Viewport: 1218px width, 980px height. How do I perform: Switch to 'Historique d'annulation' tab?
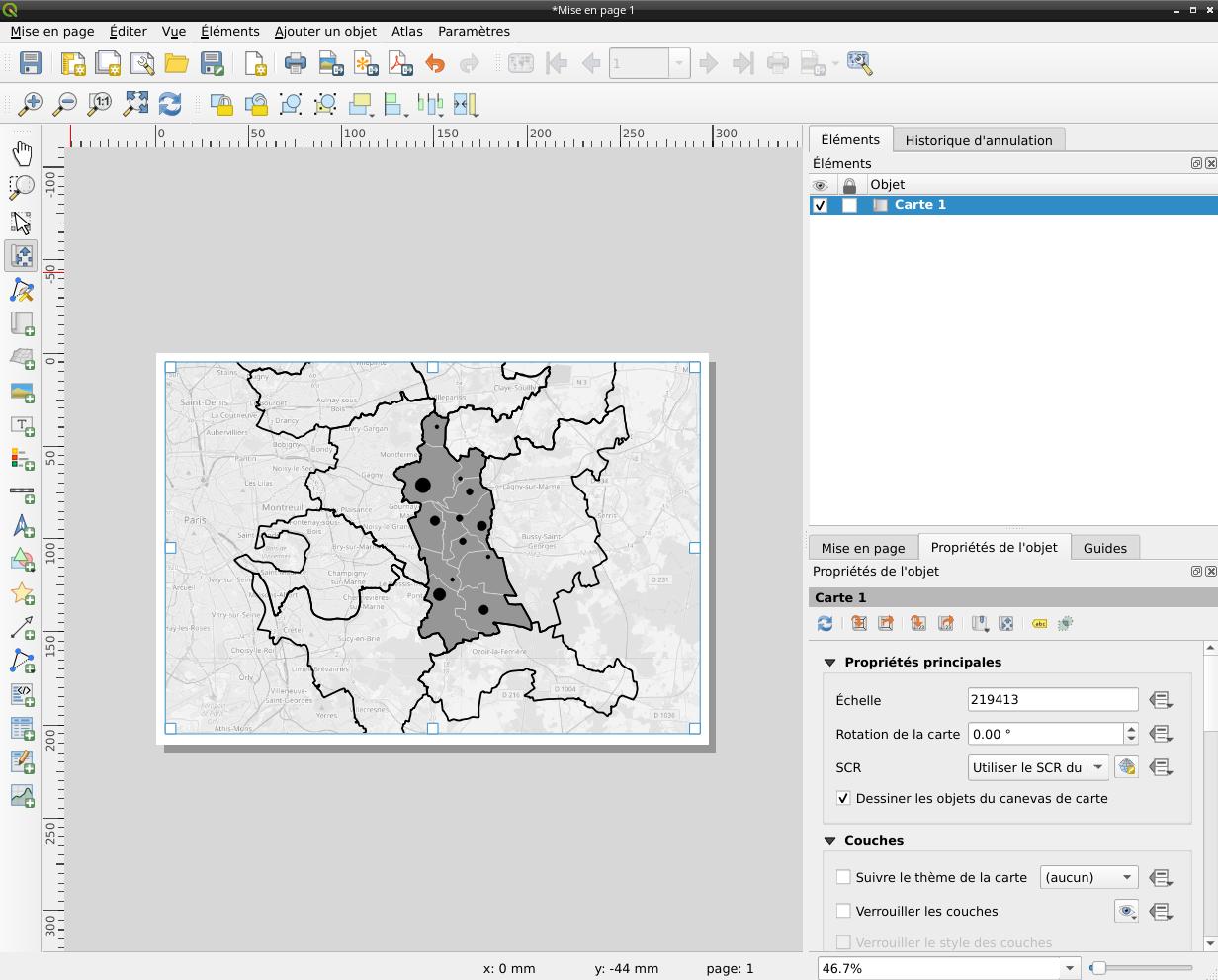(978, 140)
